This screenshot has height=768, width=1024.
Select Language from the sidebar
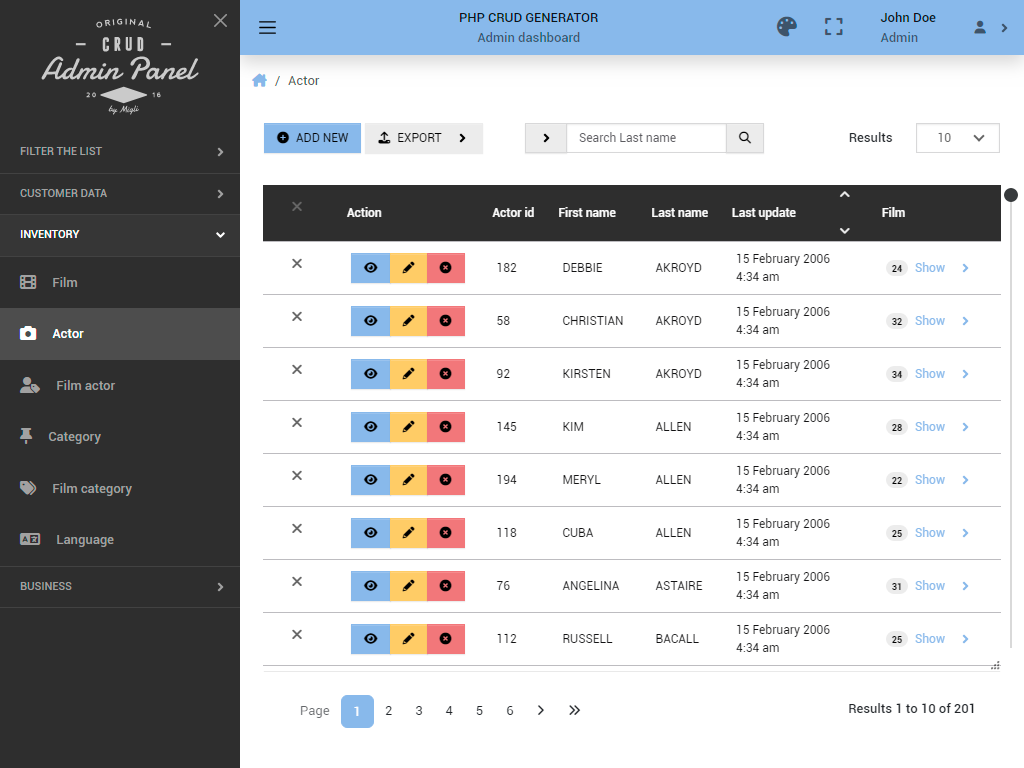pos(86,539)
